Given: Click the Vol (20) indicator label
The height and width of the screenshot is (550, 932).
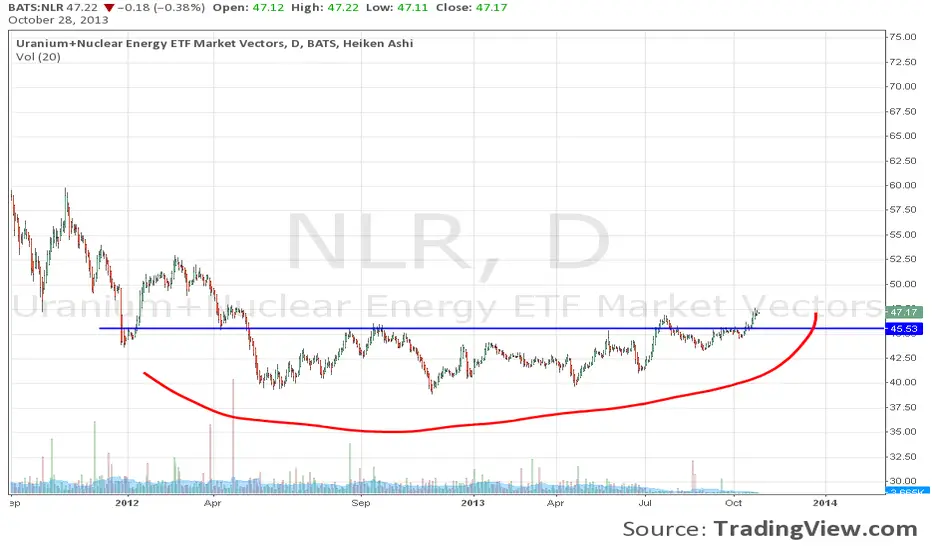Looking at the screenshot, I should tap(38, 57).
